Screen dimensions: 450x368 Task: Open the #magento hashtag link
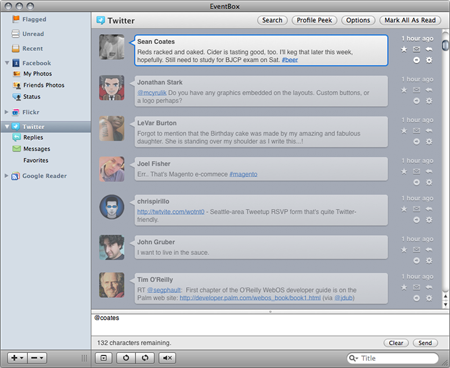(243, 174)
